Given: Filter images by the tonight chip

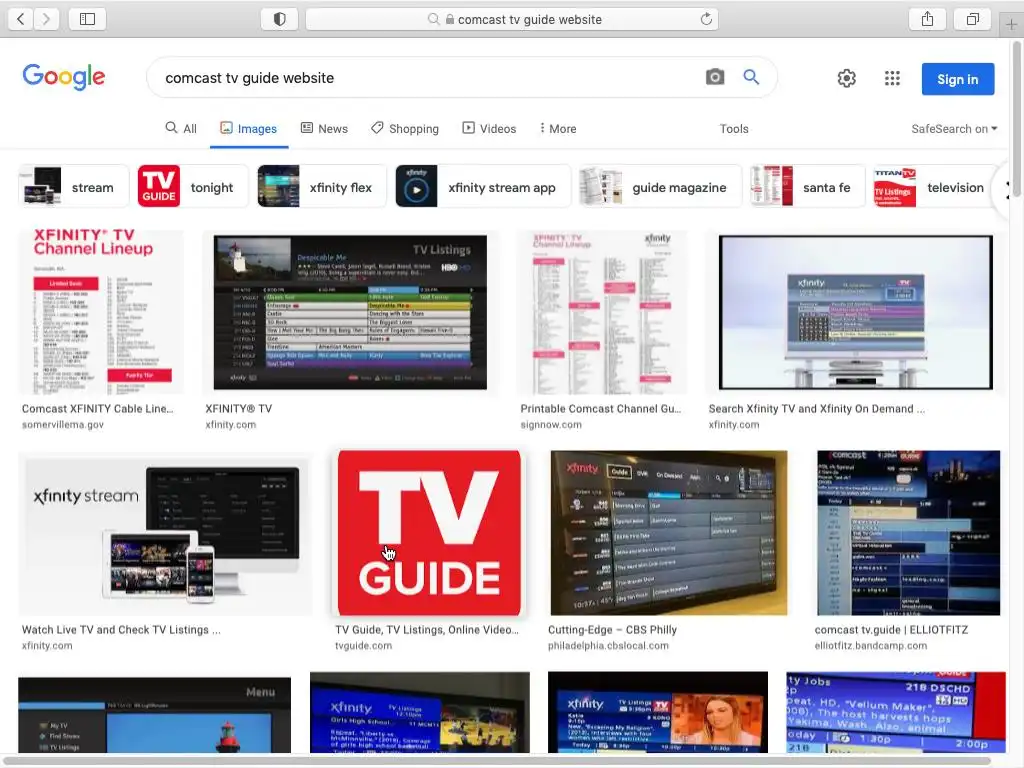Looking at the screenshot, I should 193,187.
